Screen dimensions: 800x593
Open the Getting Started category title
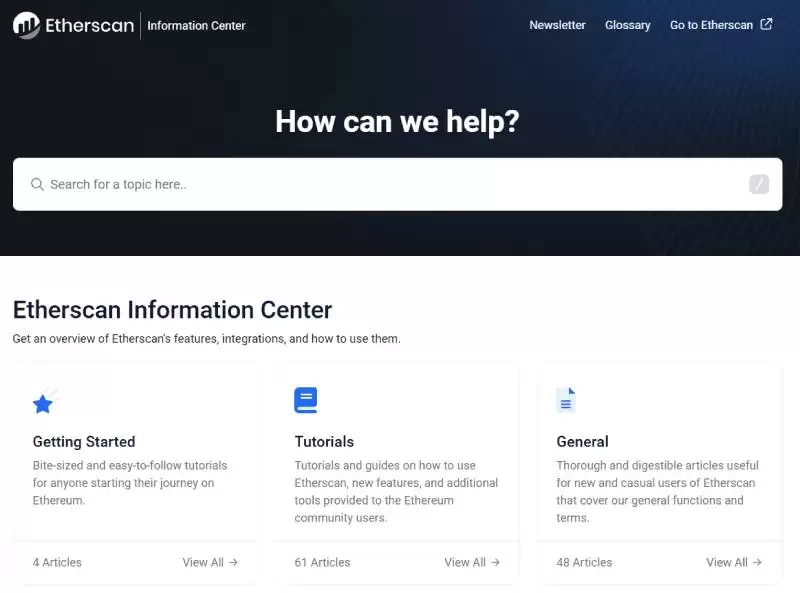coord(84,441)
